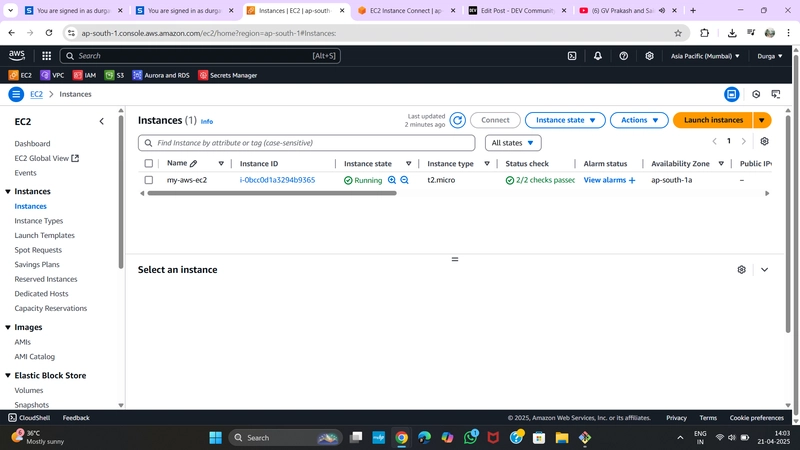Click the zoom-out icon beside Running state
Screen dimensions: 800x450
pyautogui.click(x=405, y=180)
